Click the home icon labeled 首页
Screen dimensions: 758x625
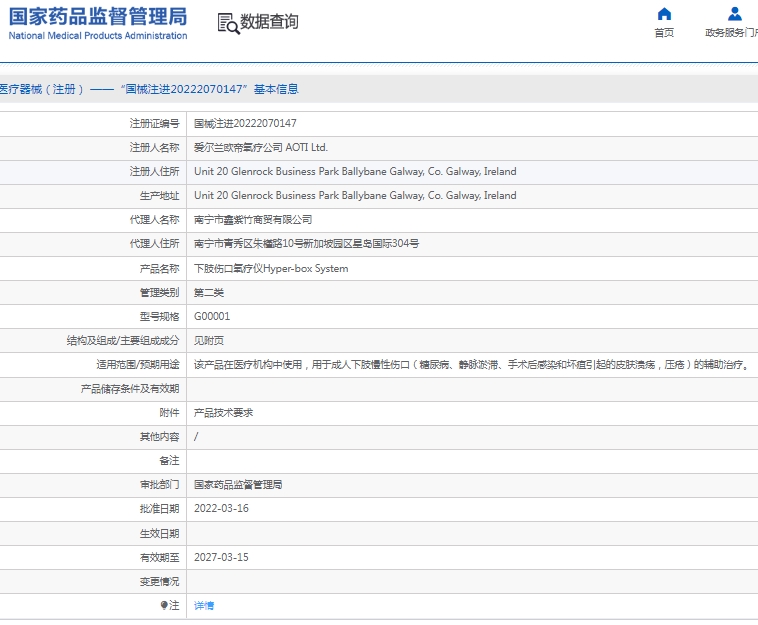click(664, 14)
